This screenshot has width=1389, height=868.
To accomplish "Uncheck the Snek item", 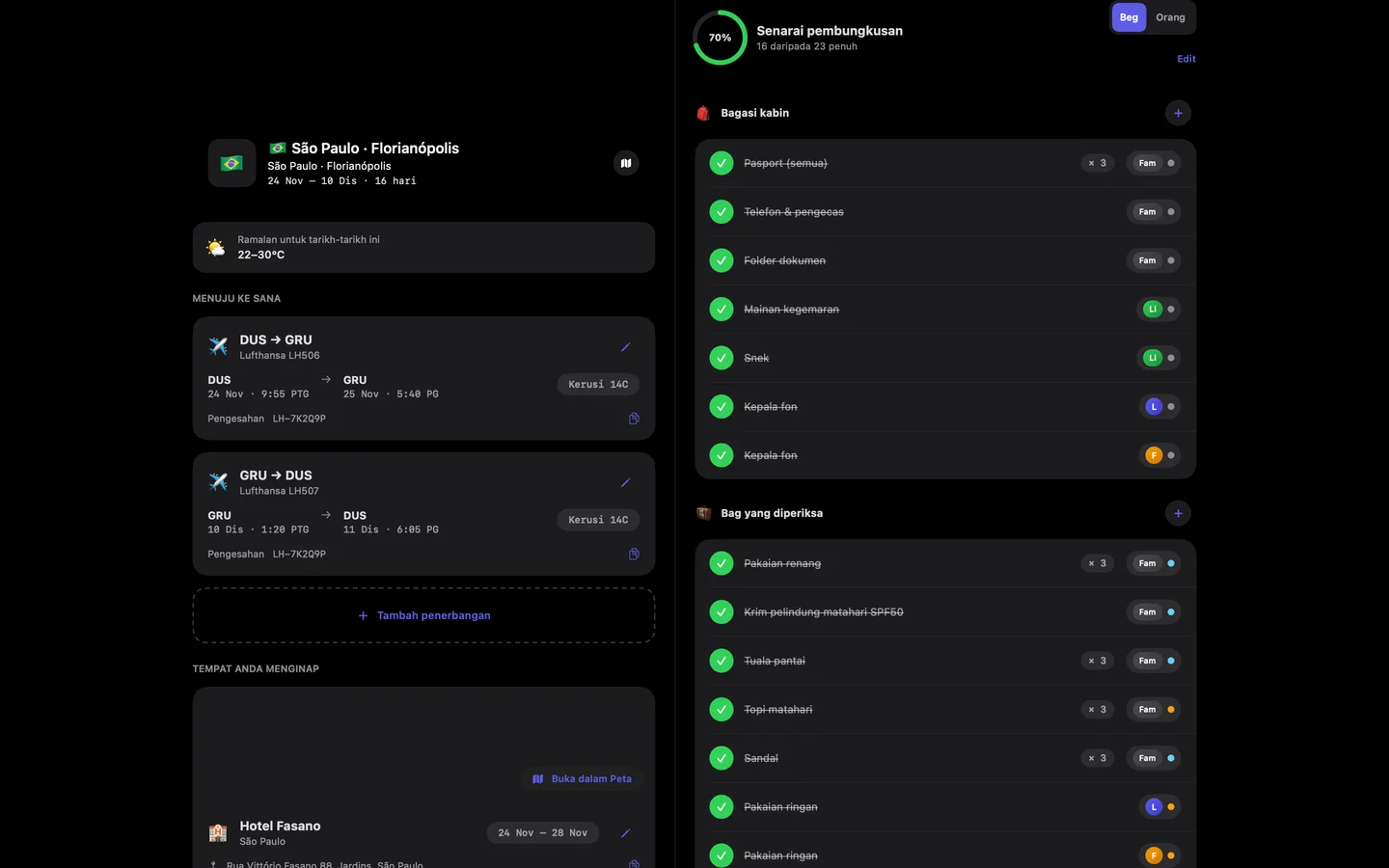I will tap(722, 358).
